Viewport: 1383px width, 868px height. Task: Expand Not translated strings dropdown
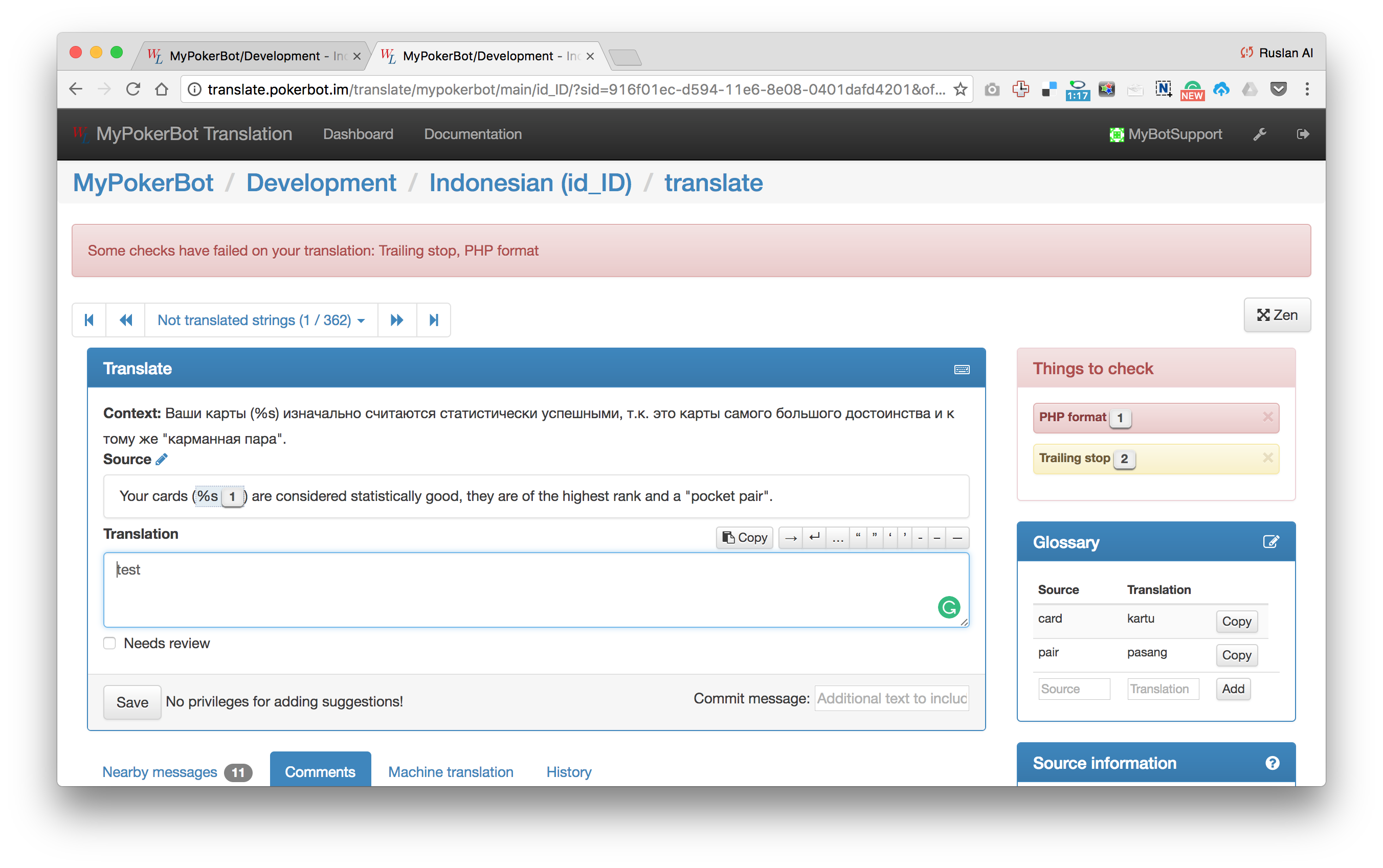pos(261,320)
